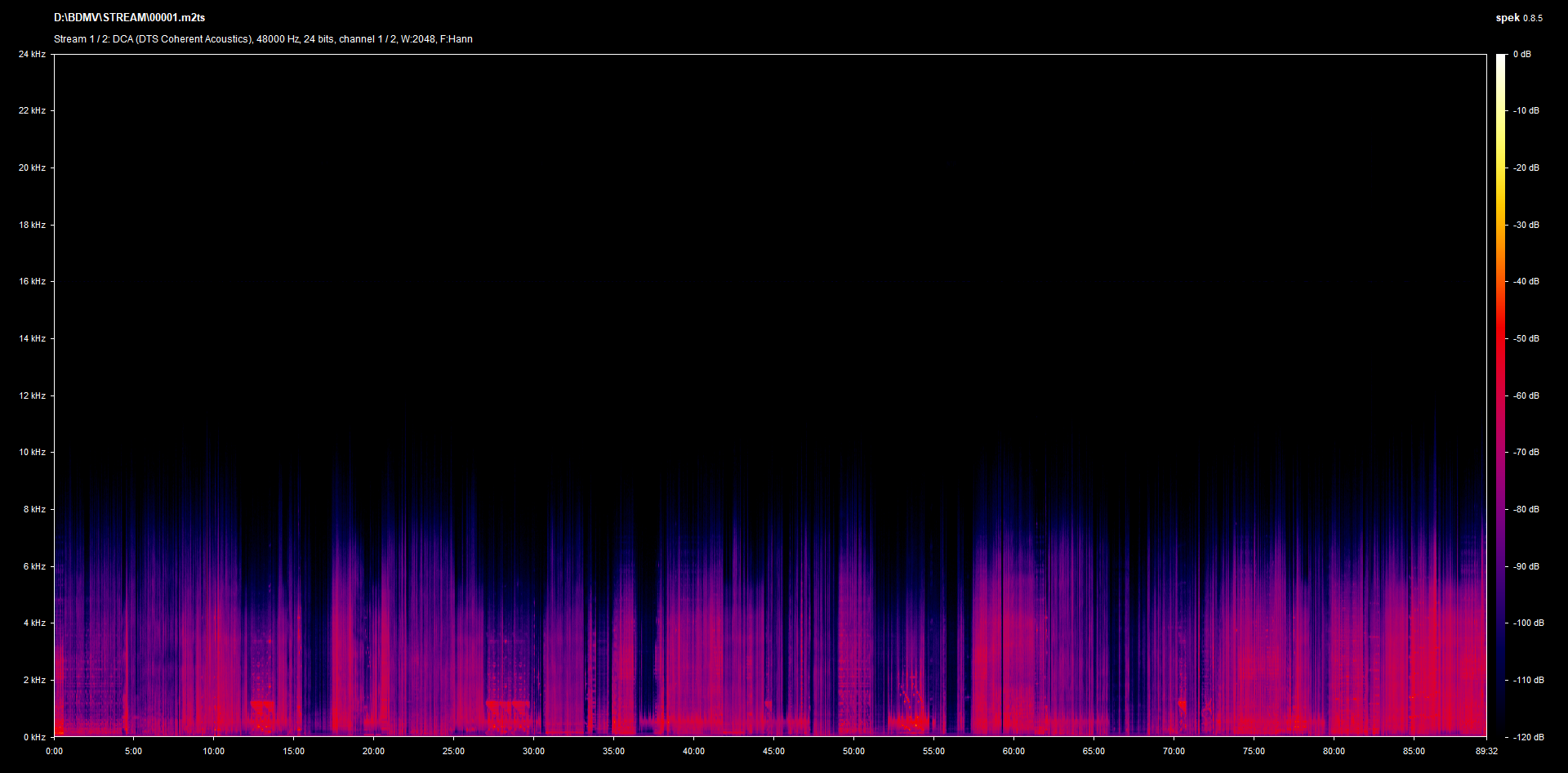
Task: Click the spek 0.8.5 version label
Action: [x=1518, y=18]
